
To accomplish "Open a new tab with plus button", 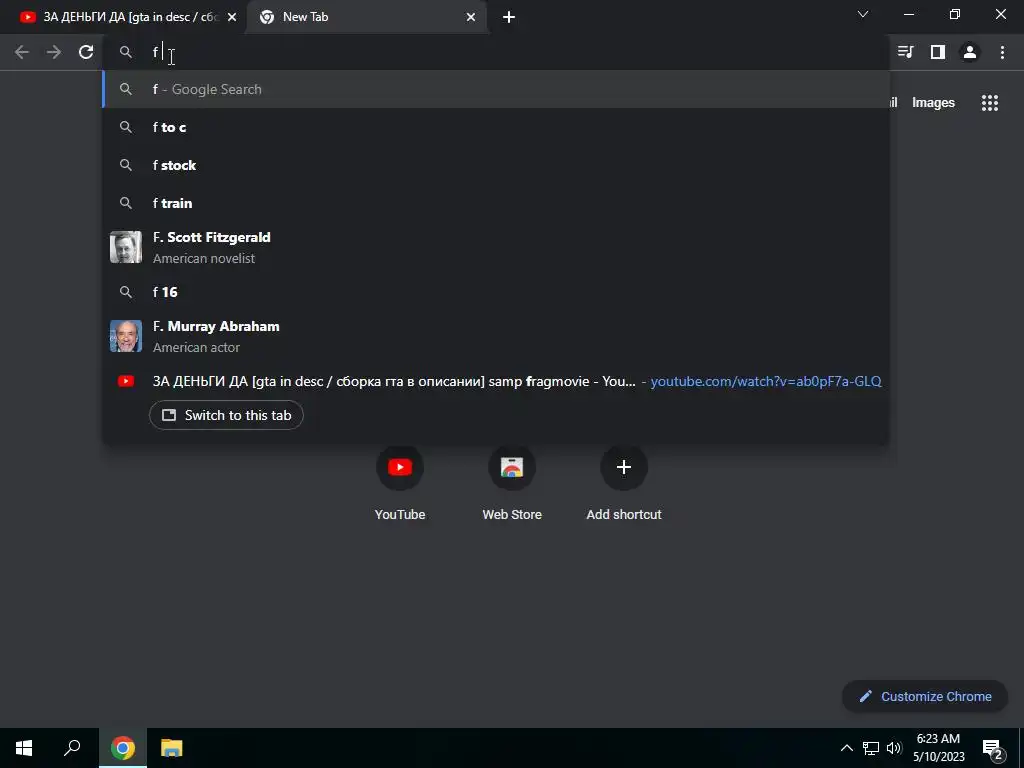I will pos(509,17).
